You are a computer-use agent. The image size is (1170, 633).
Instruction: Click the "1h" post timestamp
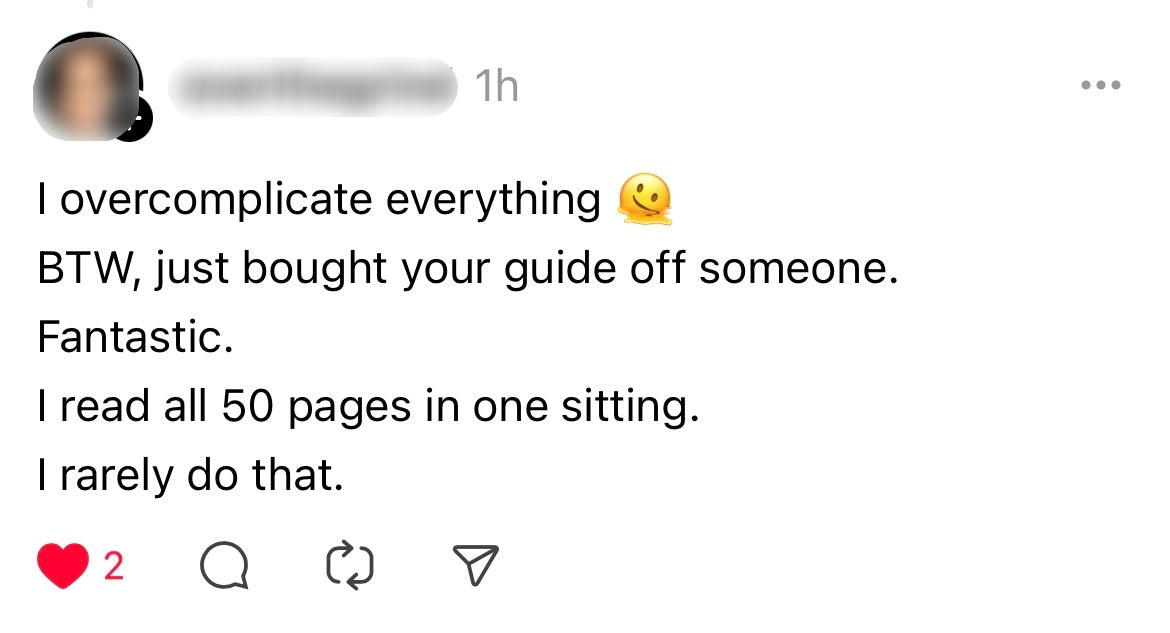497,88
